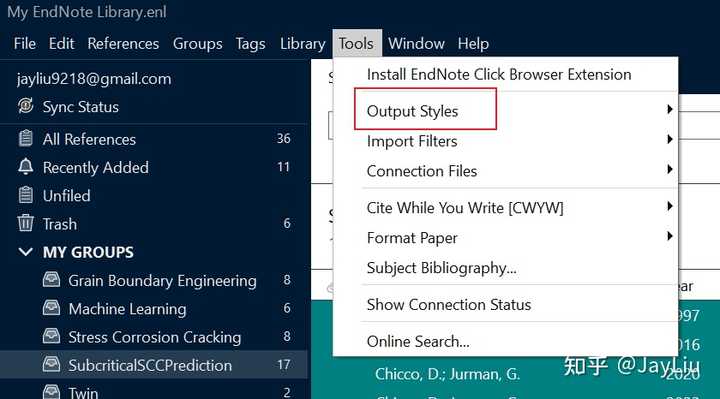
Task: Choose Subject Bibliography... menu entry
Action: pyautogui.click(x=505, y=268)
